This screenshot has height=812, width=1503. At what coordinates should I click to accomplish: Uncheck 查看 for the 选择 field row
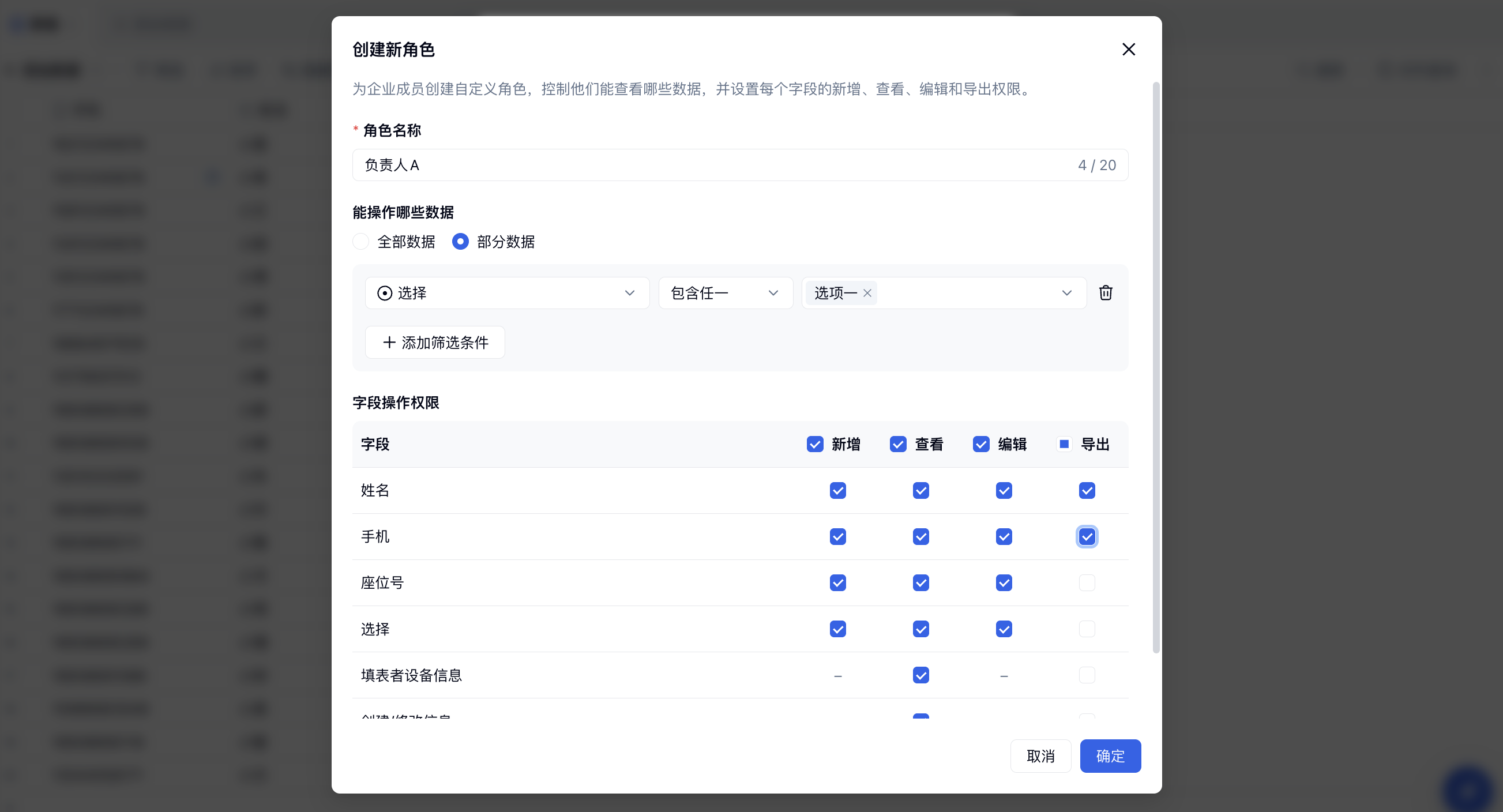click(x=920, y=629)
